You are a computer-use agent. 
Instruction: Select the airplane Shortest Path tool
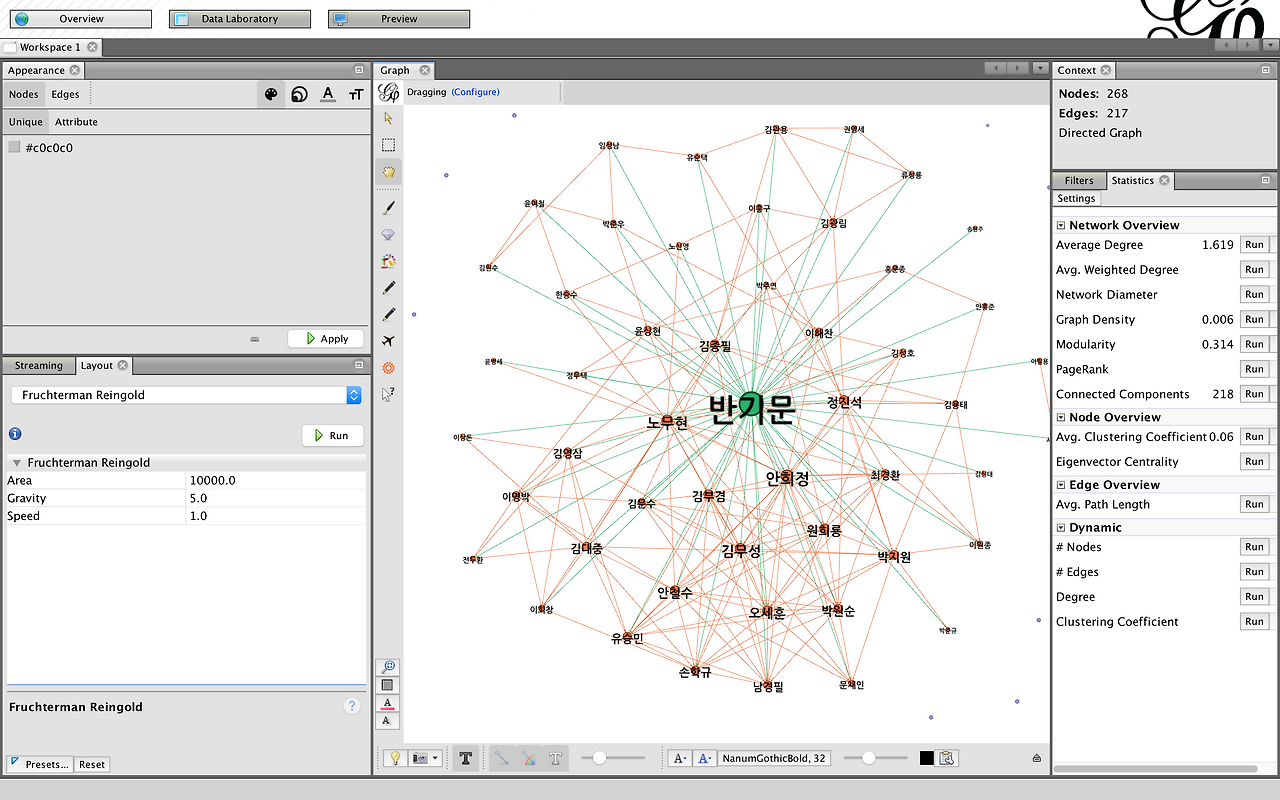point(389,341)
